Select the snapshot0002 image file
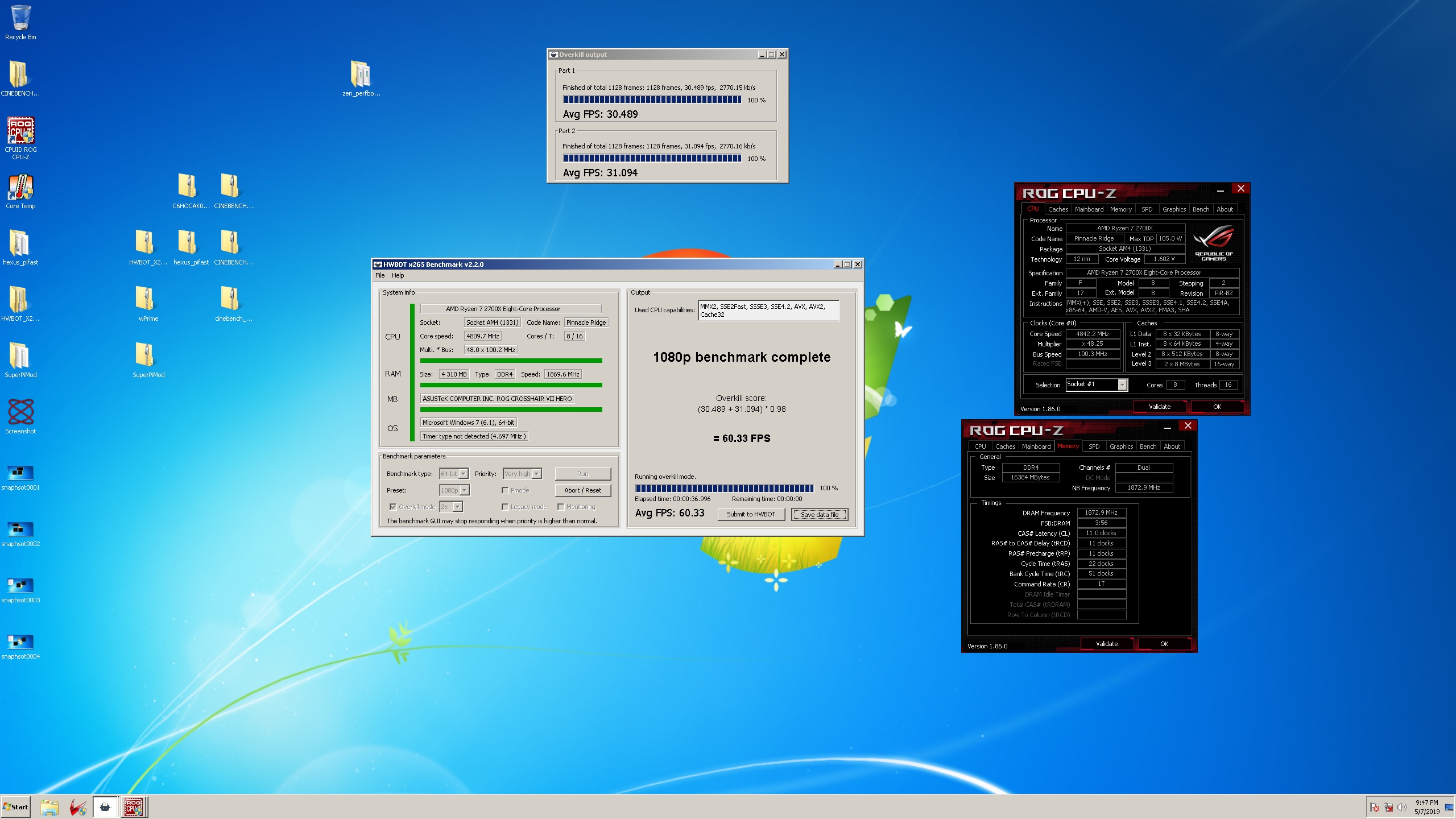 tap(20, 534)
